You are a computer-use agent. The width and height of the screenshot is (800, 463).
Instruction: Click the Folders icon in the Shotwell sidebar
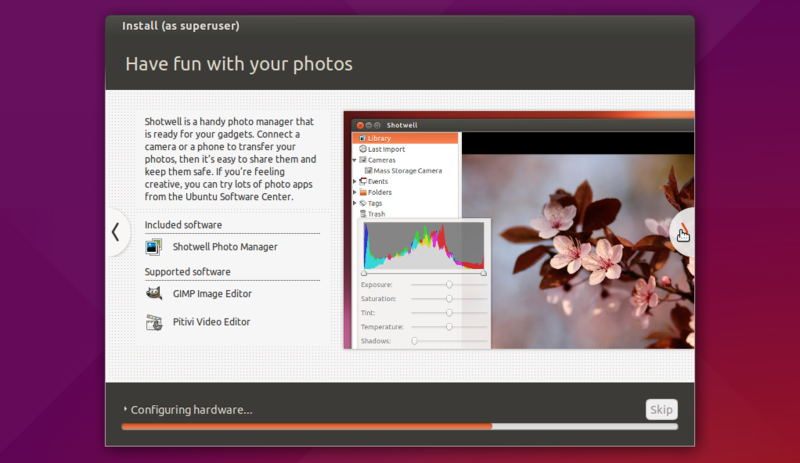click(x=363, y=192)
